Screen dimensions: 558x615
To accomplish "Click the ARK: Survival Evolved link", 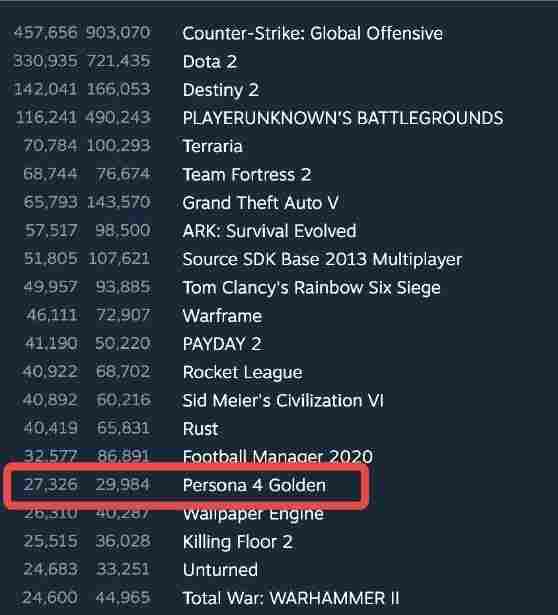I will click(x=269, y=231).
